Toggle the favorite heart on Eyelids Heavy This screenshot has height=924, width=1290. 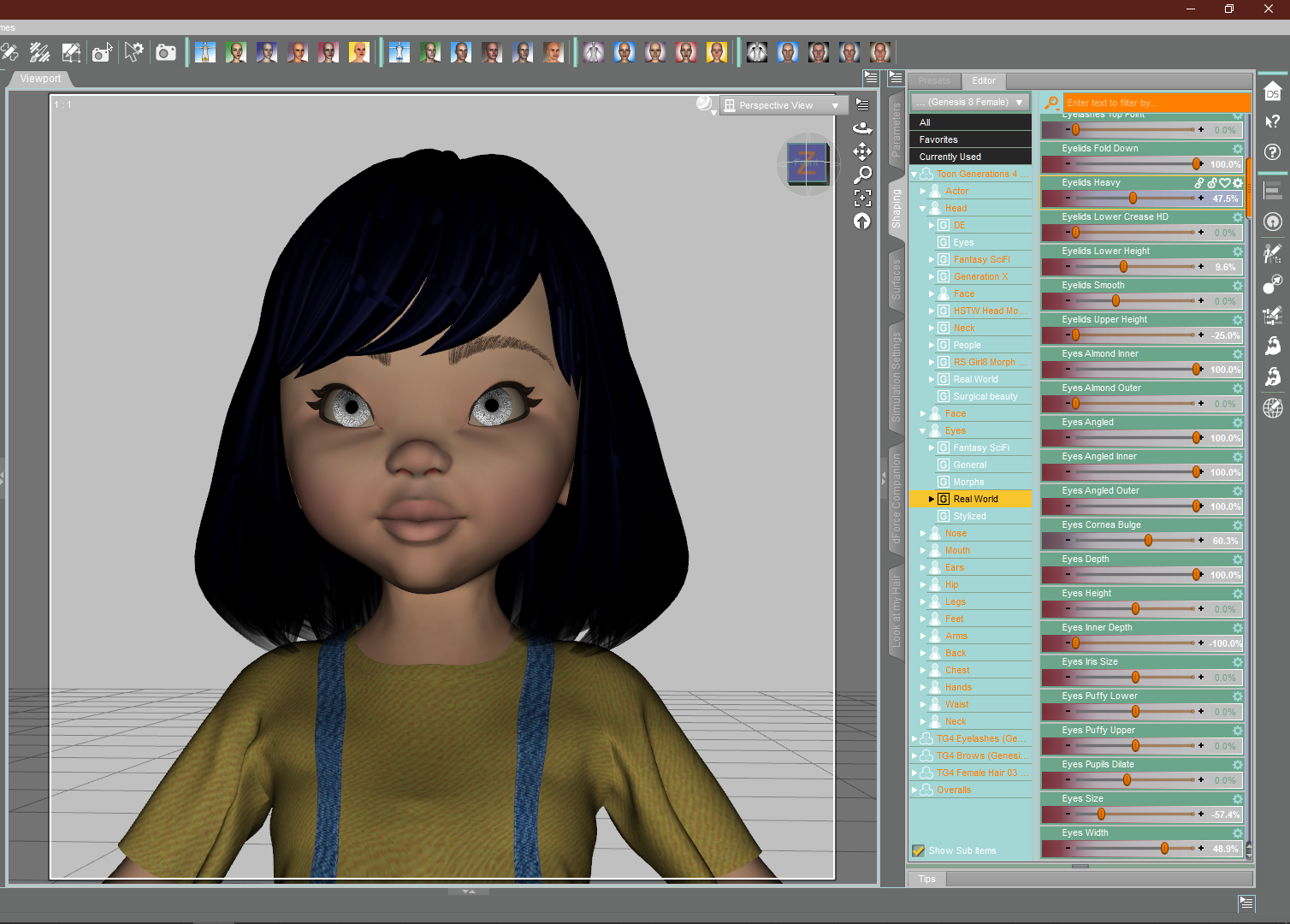click(1225, 183)
